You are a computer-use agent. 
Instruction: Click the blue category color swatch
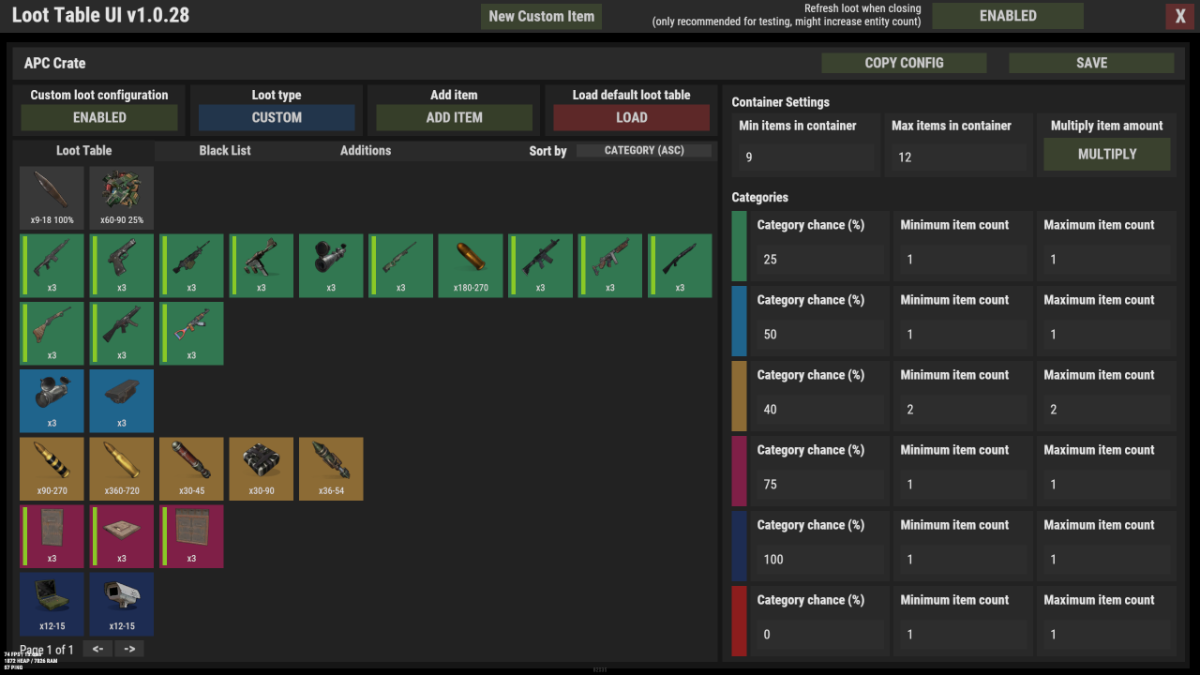739,321
